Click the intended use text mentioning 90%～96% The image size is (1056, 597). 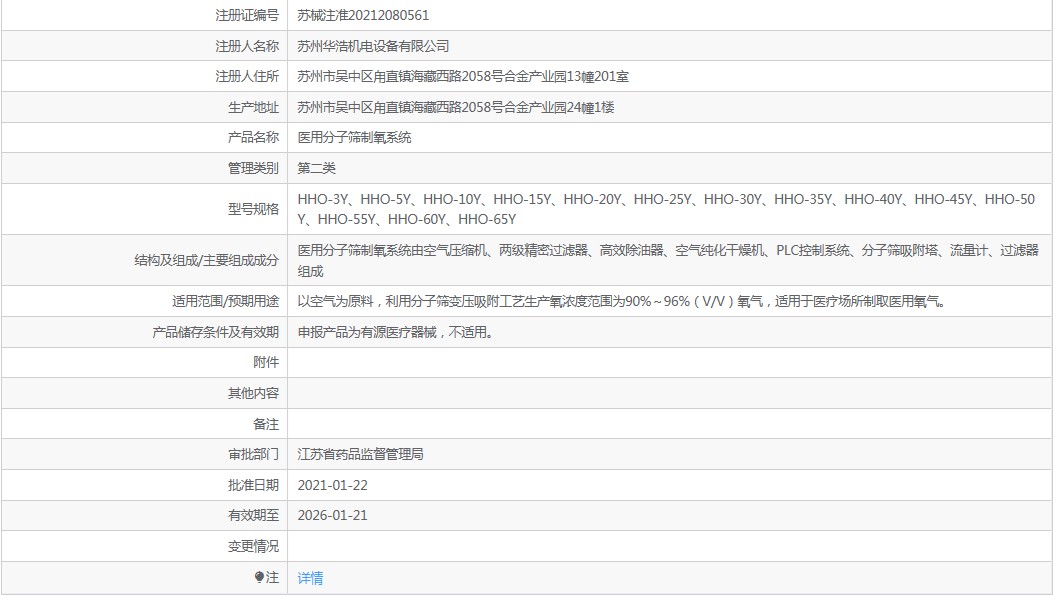[x=623, y=301]
